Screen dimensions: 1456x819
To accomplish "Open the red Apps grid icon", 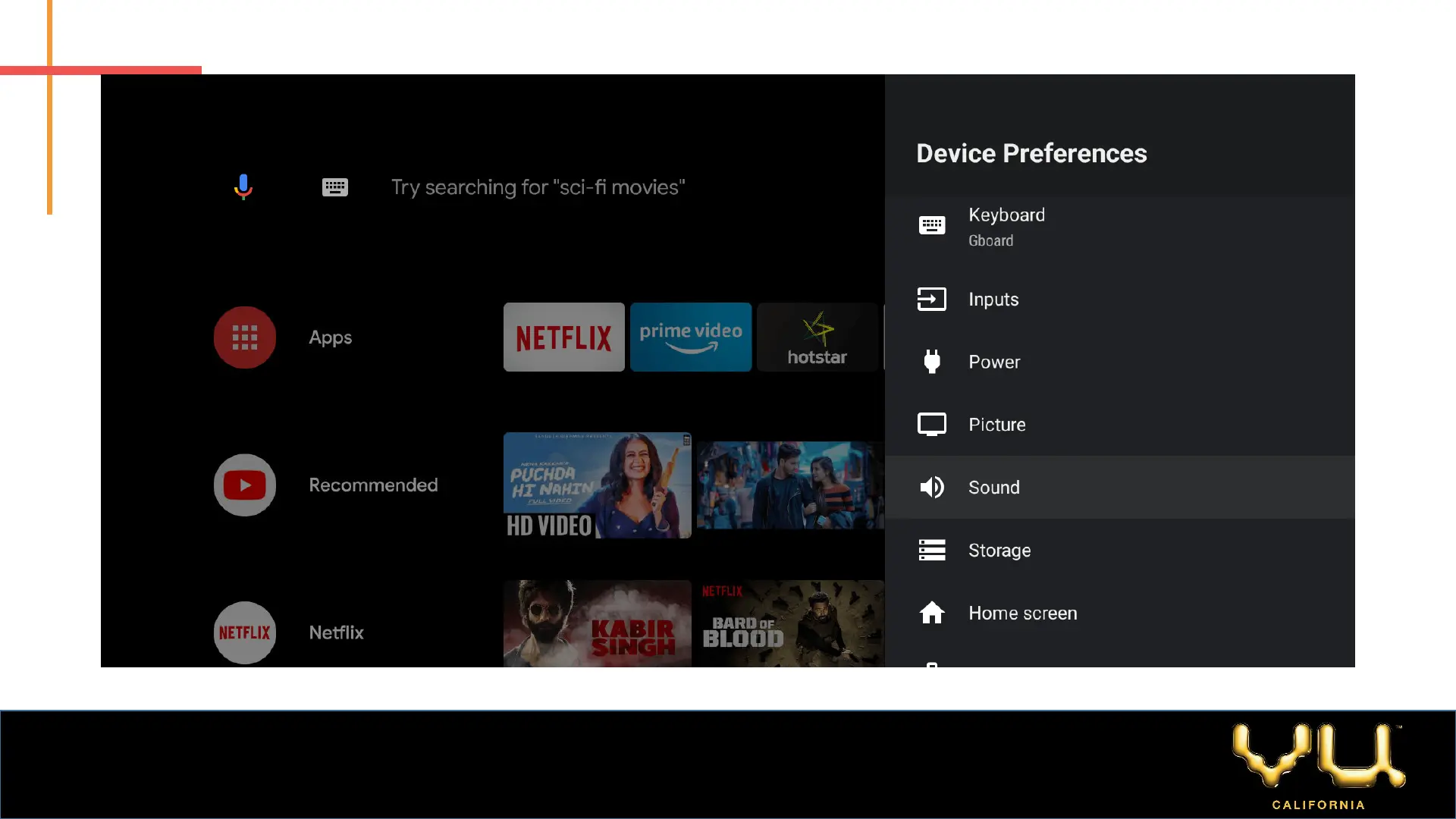I will pyautogui.click(x=244, y=337).
